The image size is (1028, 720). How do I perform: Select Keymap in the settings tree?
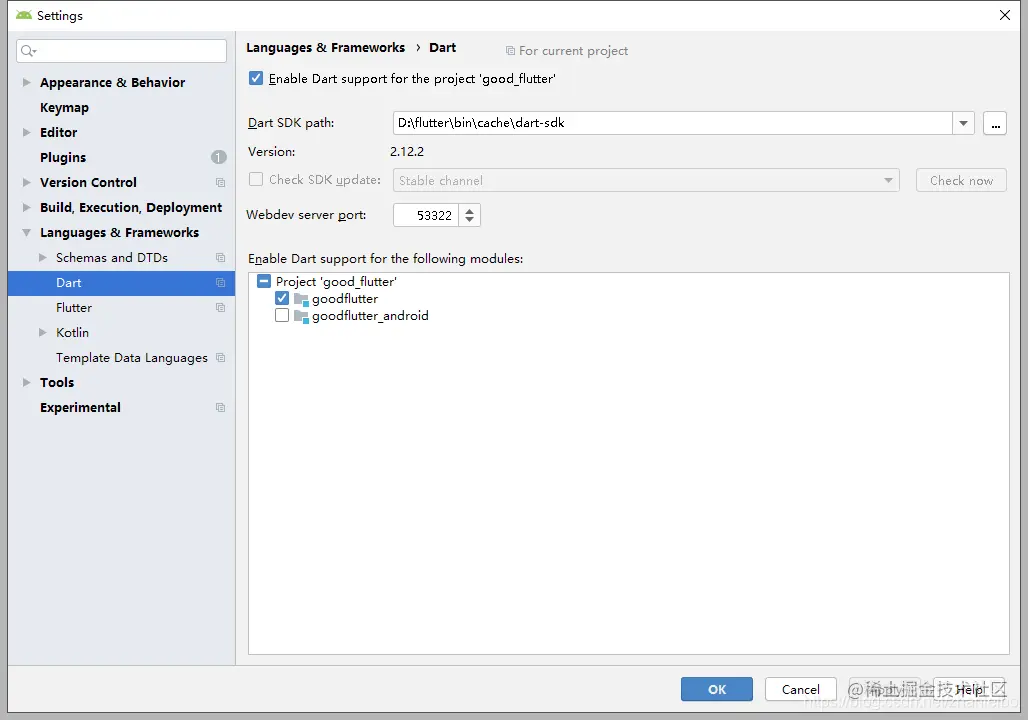(64, 108)
